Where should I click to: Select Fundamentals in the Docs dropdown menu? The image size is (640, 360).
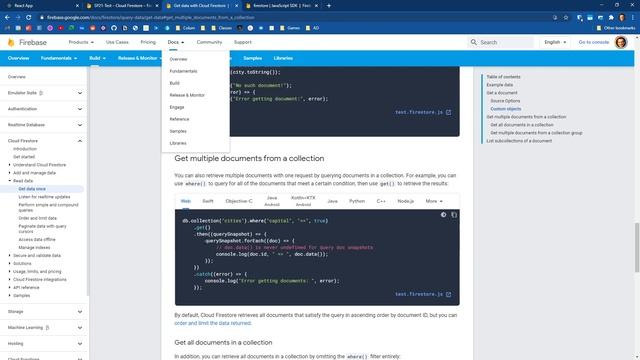click(183, 71)
